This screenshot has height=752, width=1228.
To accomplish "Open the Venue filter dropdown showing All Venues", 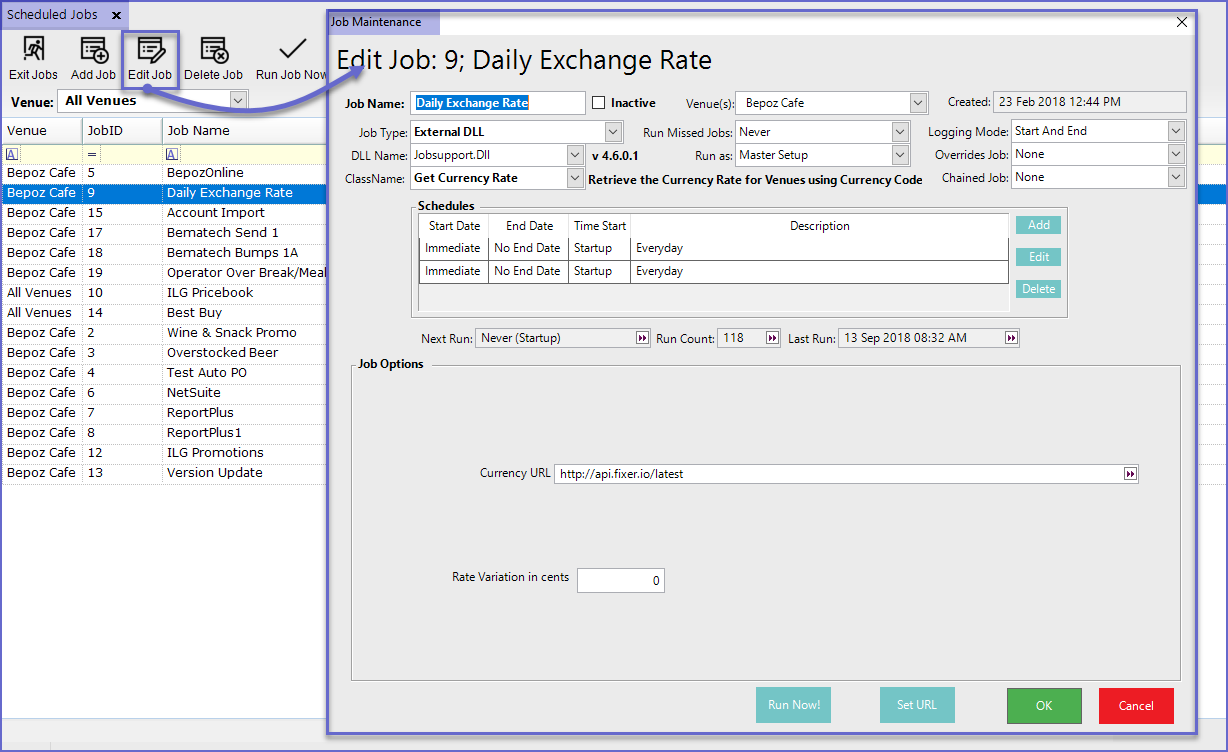I will point(238,100).
